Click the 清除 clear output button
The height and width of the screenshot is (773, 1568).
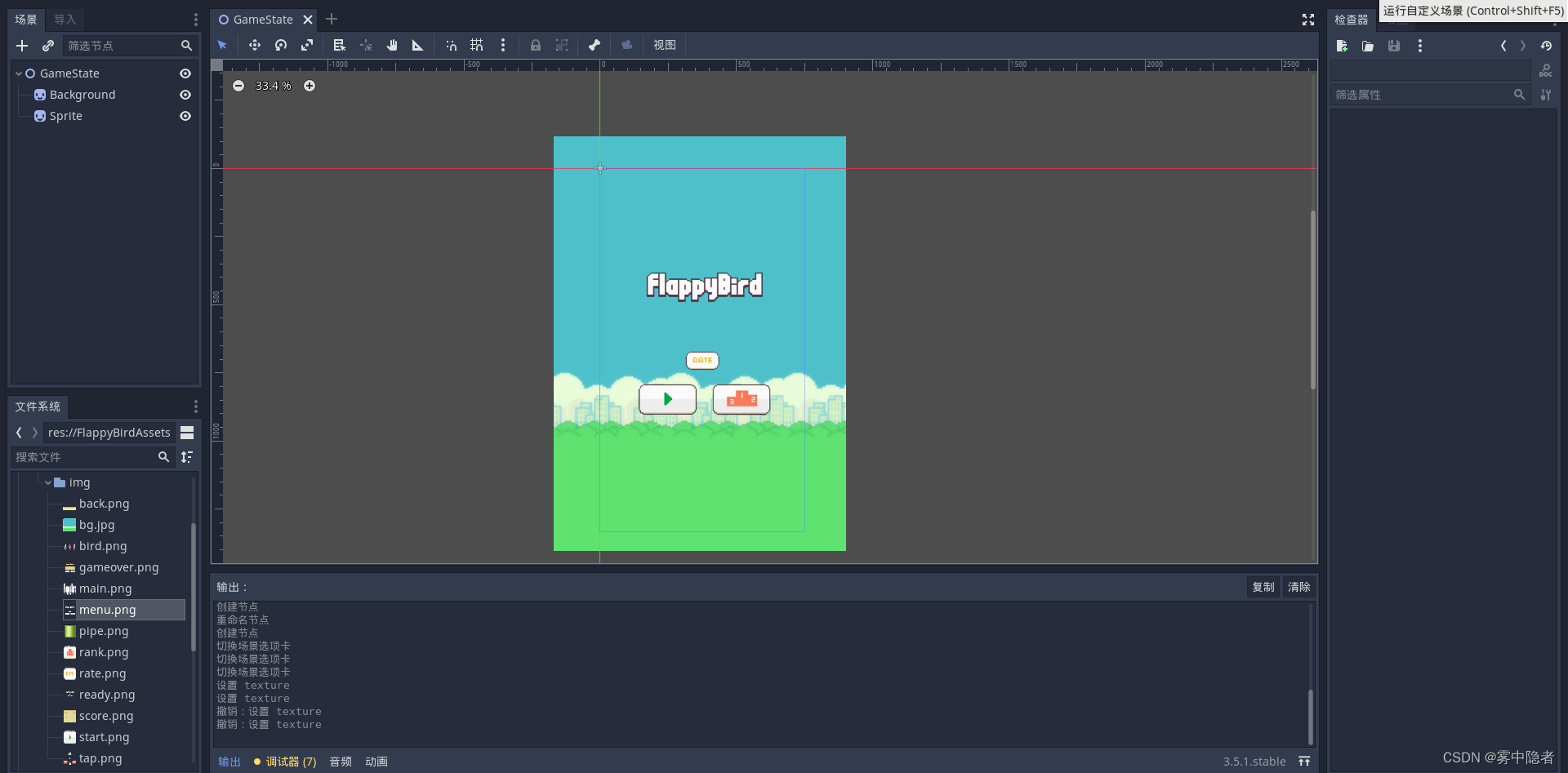click(1298, 587)
